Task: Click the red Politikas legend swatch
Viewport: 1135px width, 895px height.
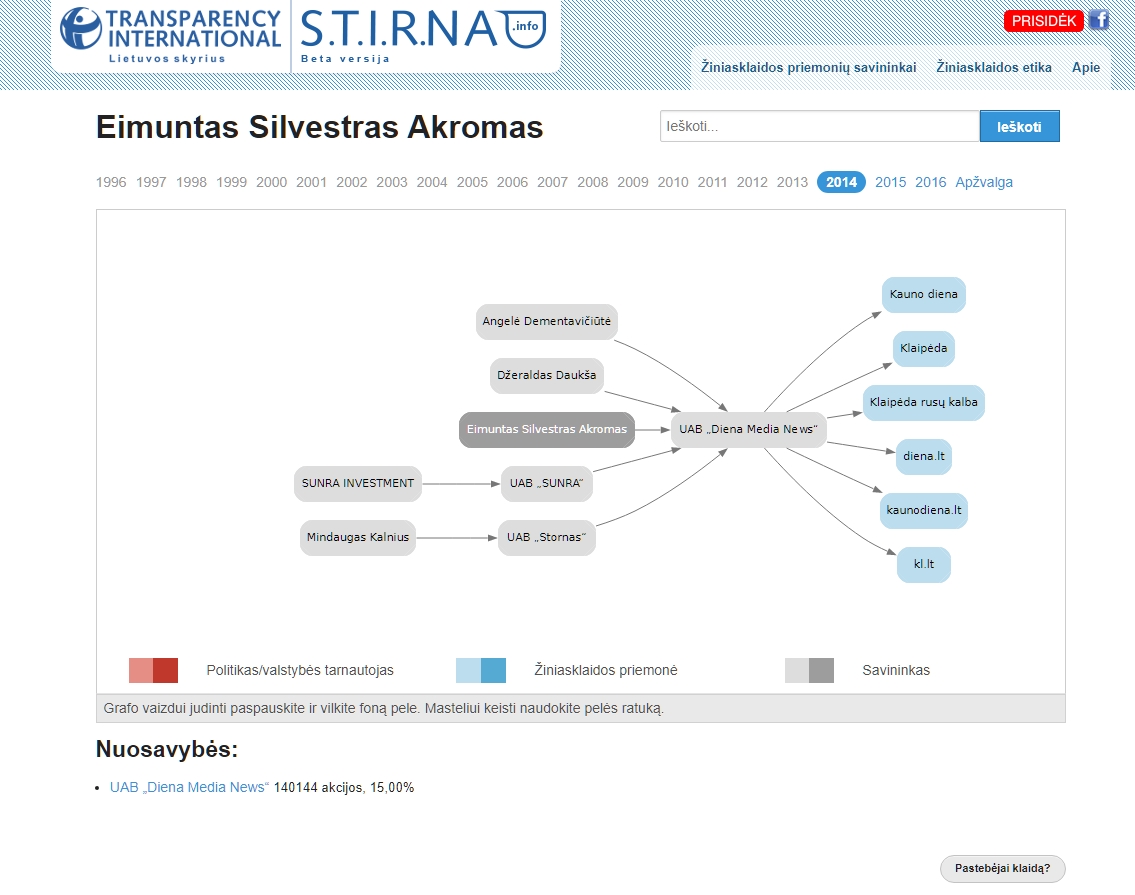Action: (153, 671)
